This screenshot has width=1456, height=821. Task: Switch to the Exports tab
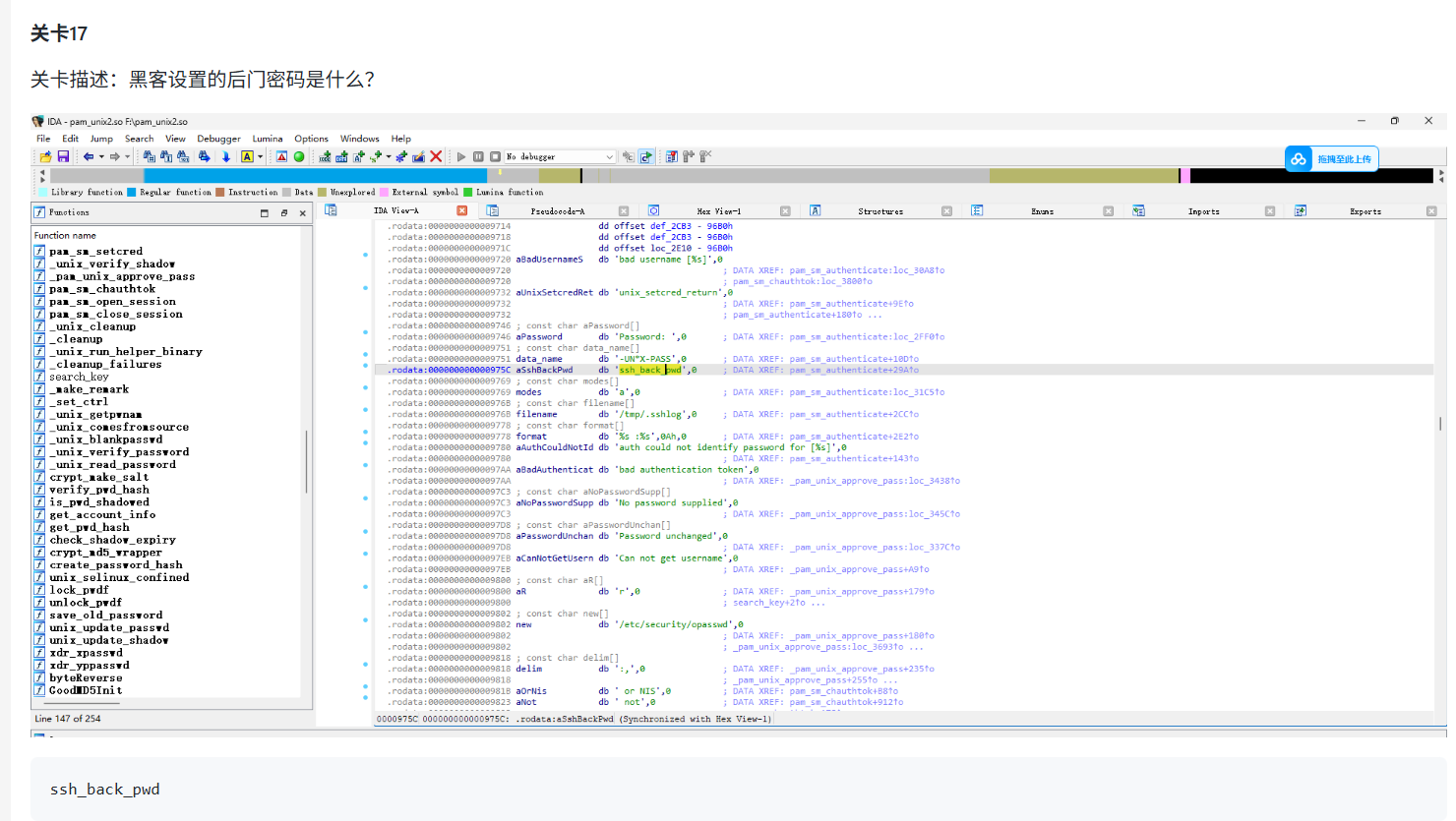pos(1365,211)
